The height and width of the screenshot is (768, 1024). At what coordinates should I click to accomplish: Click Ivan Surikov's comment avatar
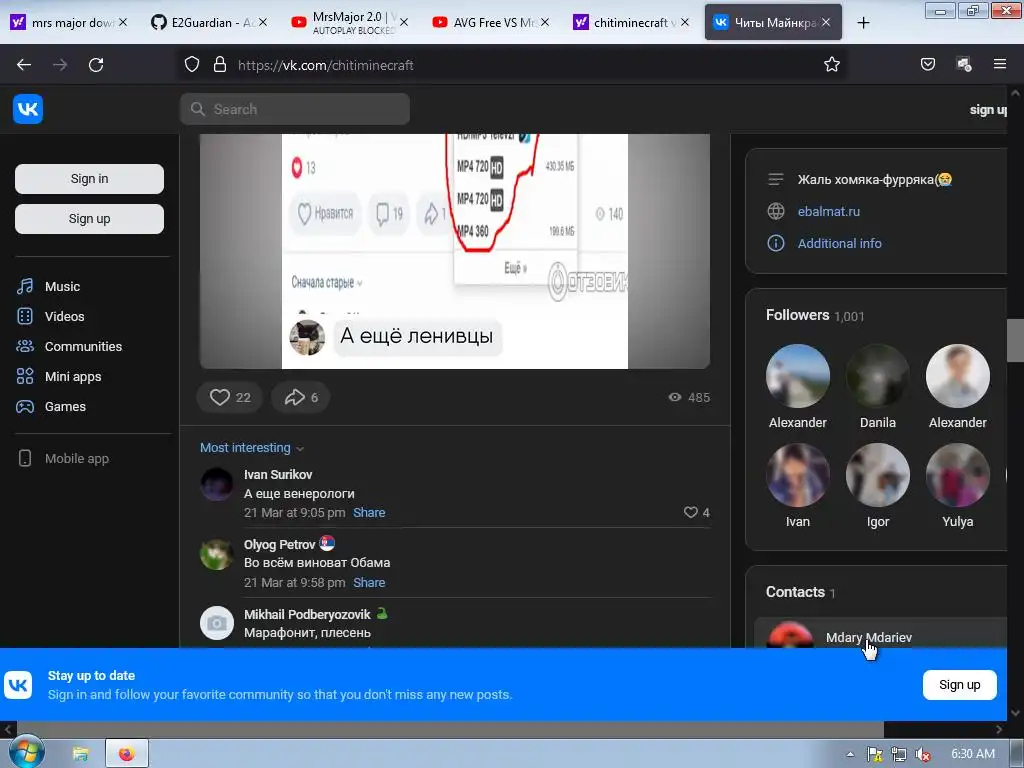click(x=217, y=485)
